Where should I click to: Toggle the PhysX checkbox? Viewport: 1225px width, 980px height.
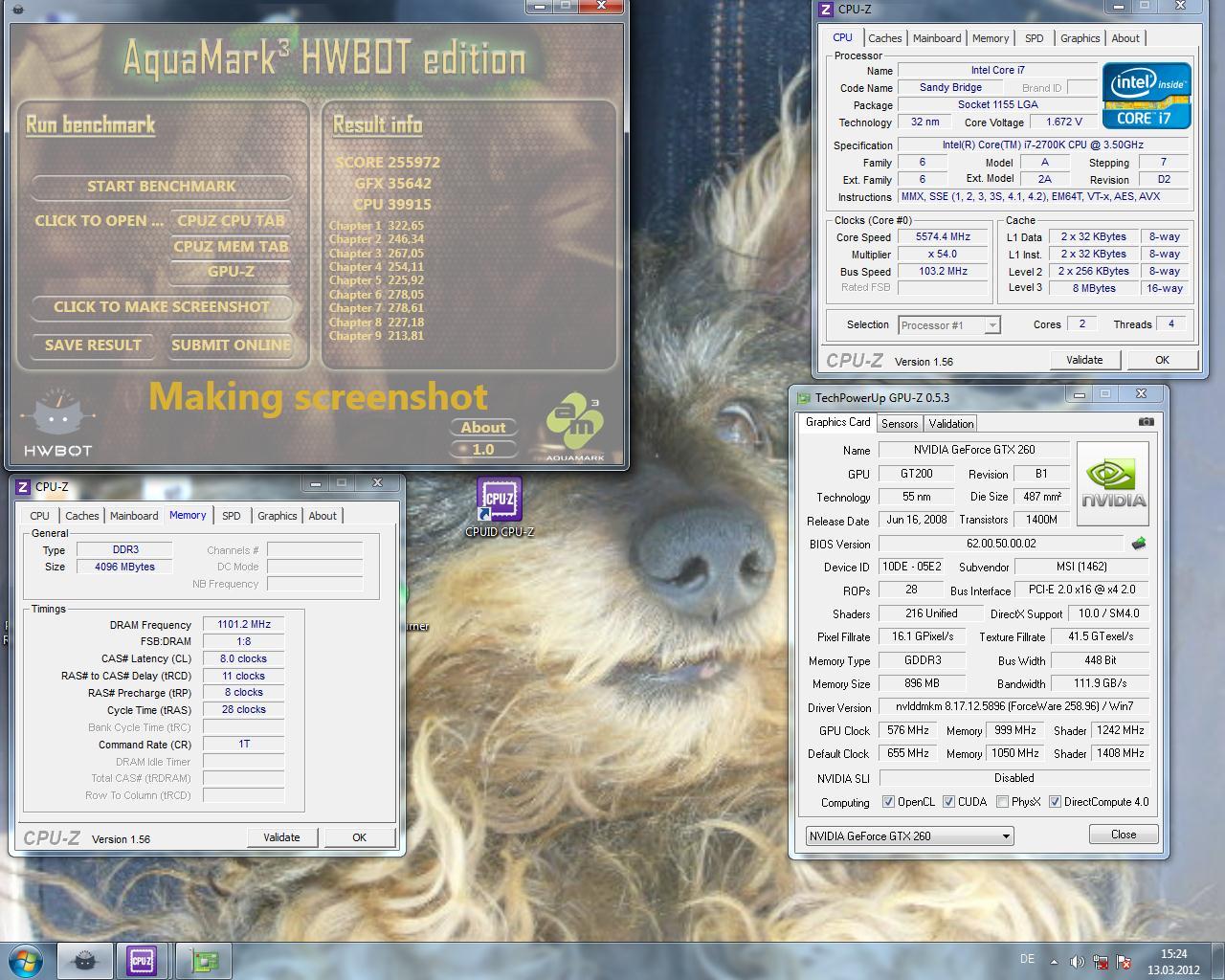click(1002, 802)
